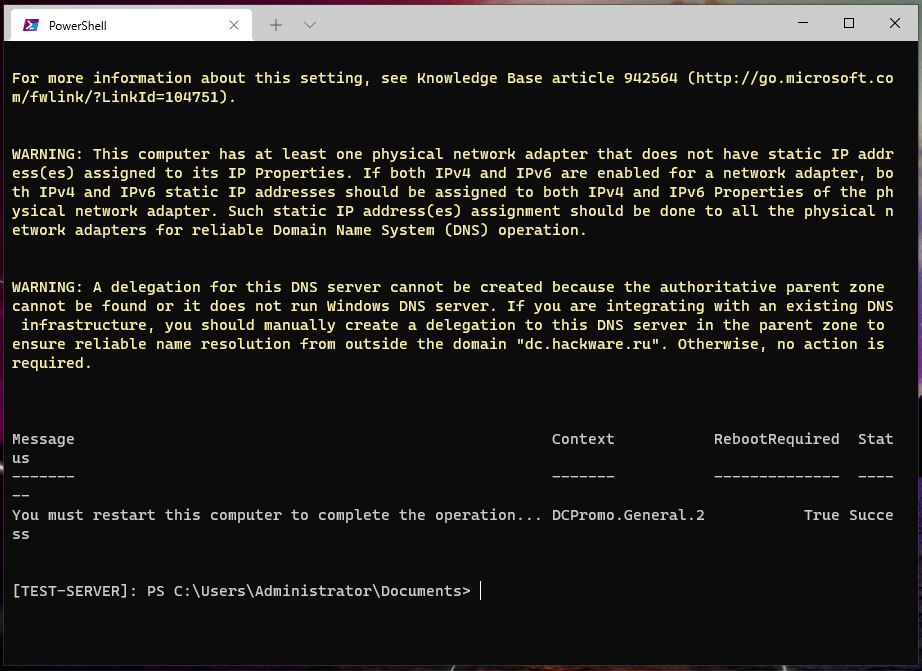This screenshot has width=922, height=671.
Task: Click the command prompt input cursor
Action: click(481, 591)
